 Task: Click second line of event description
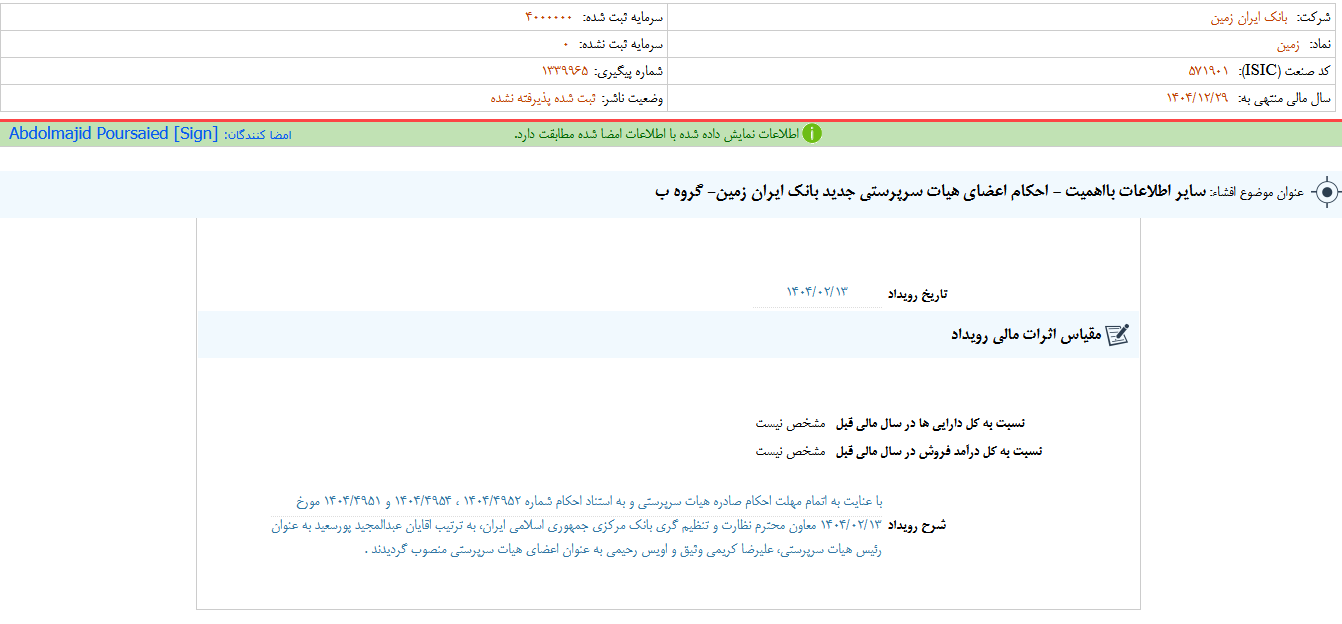(x=577, y=525)
